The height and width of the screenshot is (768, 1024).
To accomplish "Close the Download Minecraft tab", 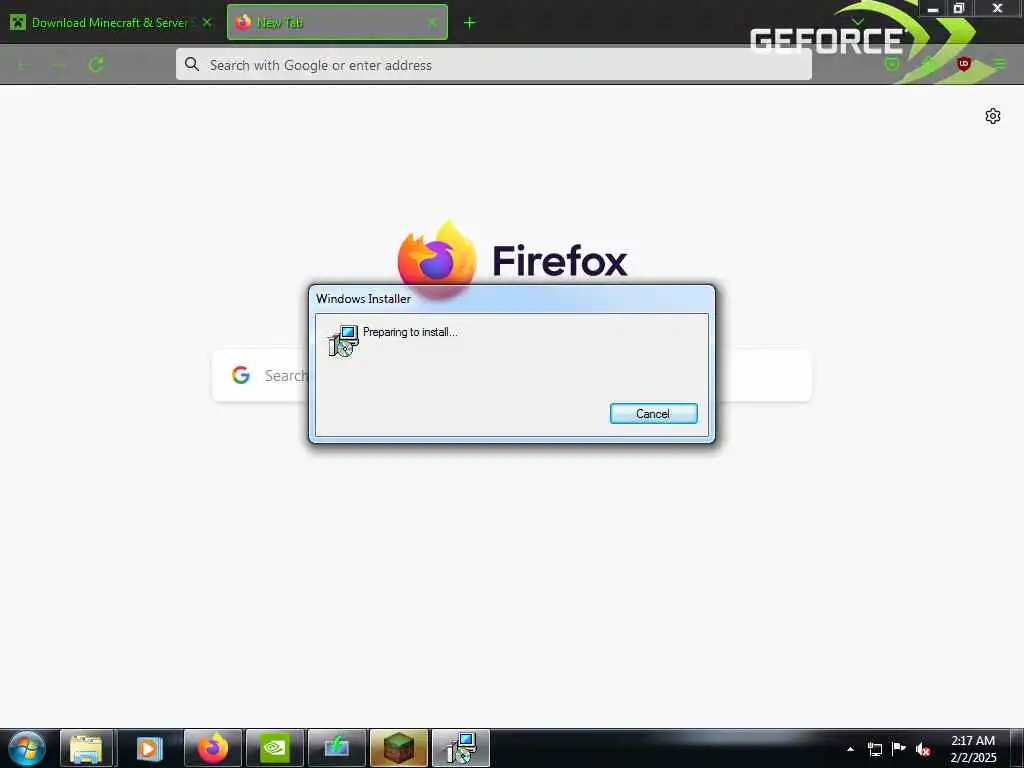I will (x=207, y=22).
